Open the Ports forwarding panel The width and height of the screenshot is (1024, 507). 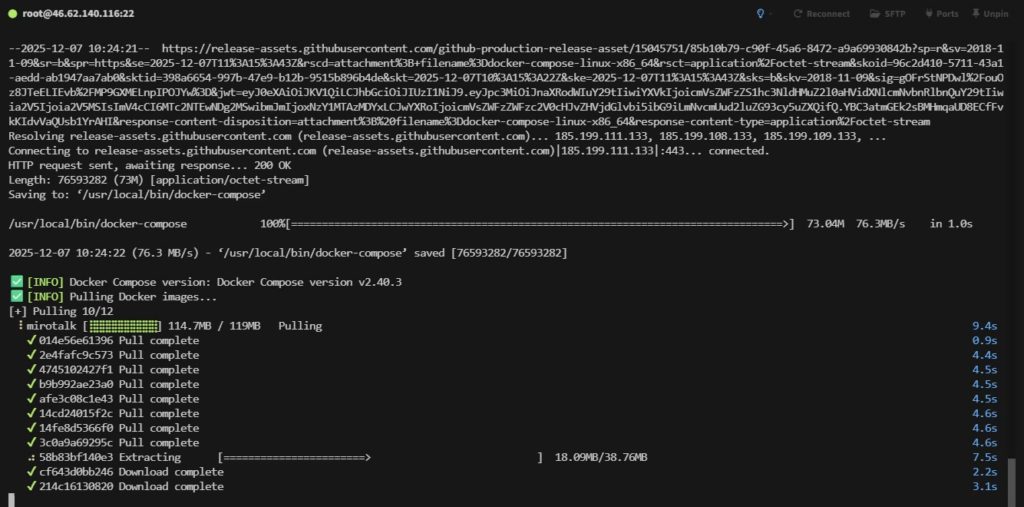tap(941, 14)
